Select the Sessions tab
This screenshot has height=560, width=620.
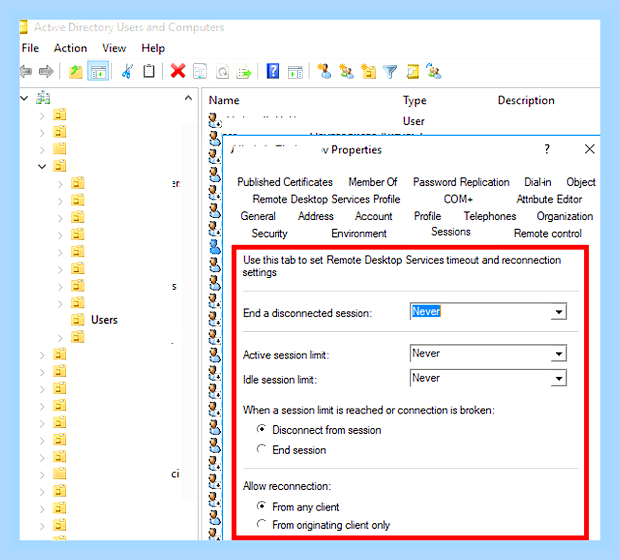click(x=450, y=231)
